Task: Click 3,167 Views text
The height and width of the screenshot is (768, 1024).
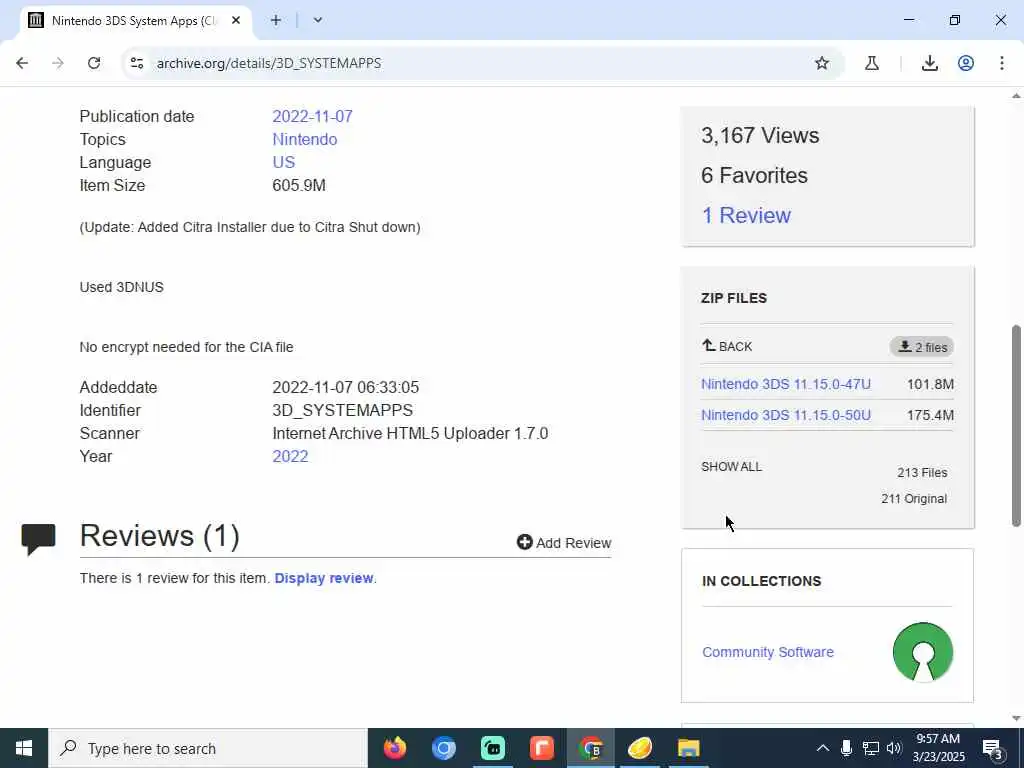Action: tap(760, 135)
